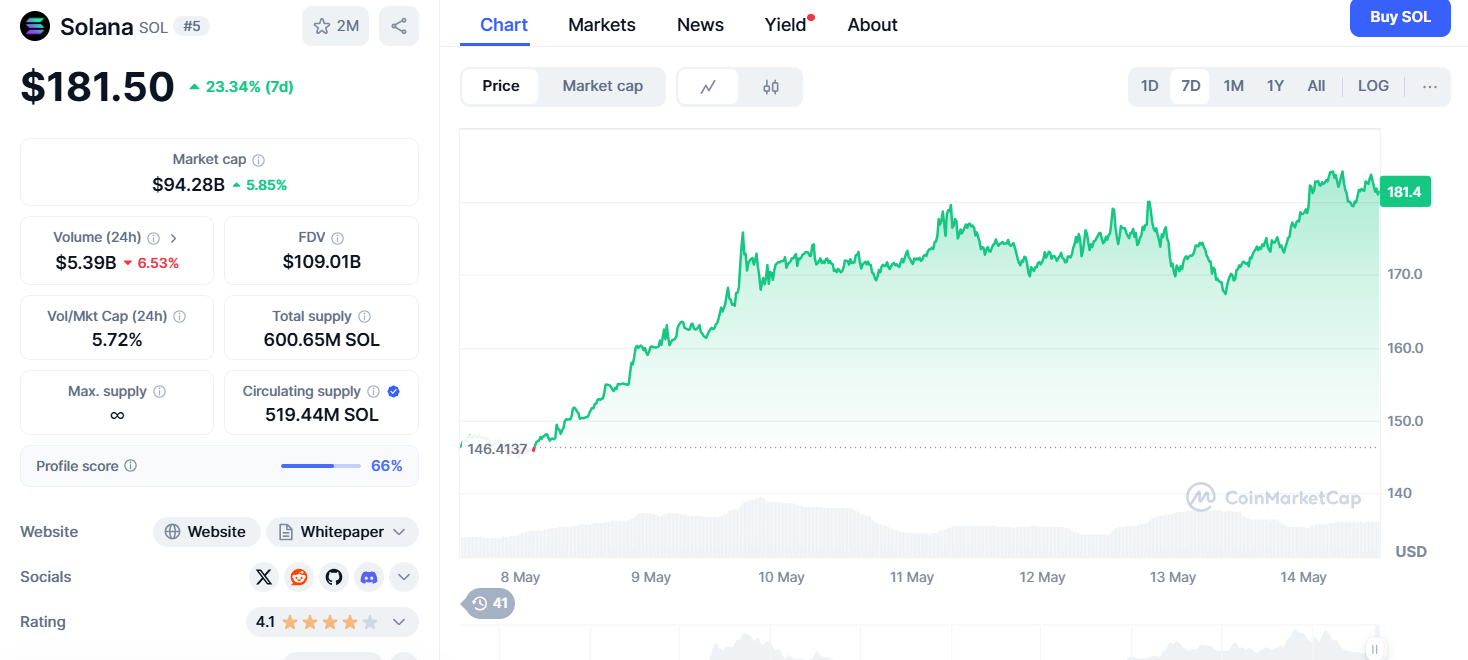Add Solana to watchlist with star icon
This screenshot has width=1468, height=660.
coord(335,26)
